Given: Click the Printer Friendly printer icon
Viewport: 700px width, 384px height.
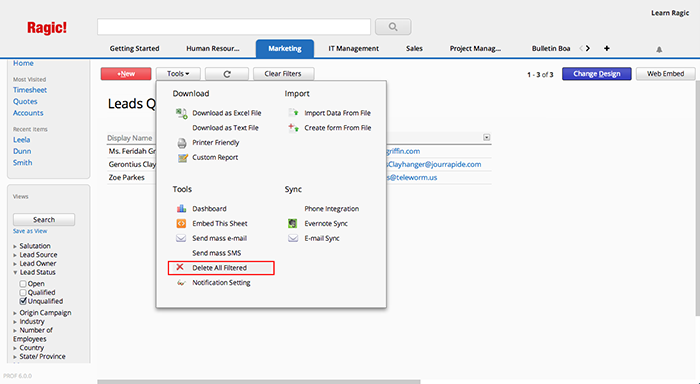Looking at the screenshot, I should [182, 143].
